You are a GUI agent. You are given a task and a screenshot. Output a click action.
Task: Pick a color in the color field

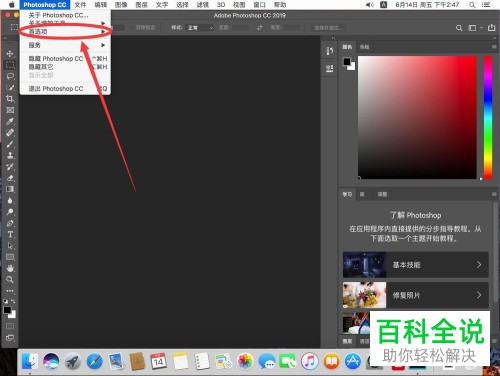pos(417,117)
